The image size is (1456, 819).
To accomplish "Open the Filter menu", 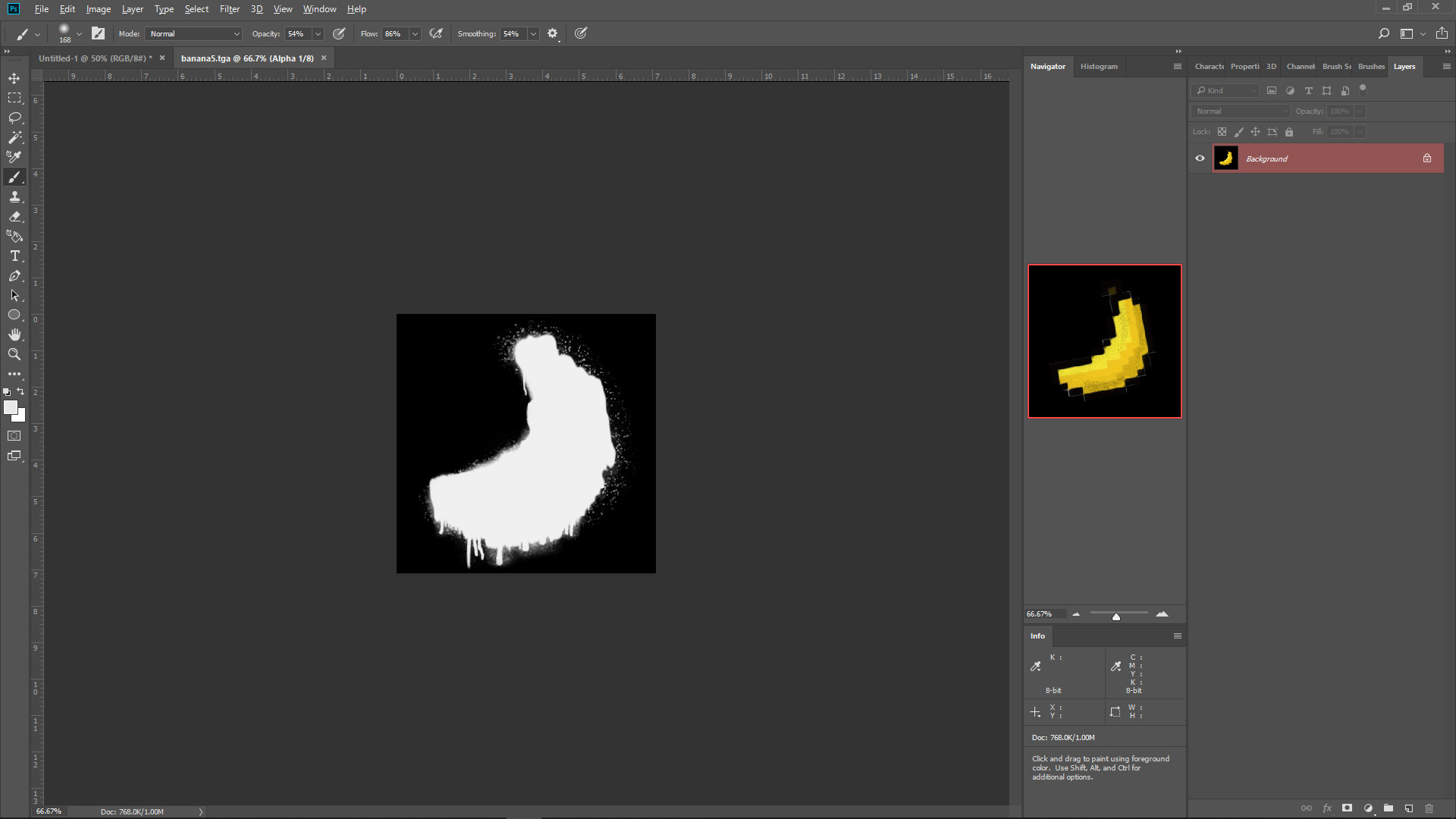I will [x=230, y=9].
